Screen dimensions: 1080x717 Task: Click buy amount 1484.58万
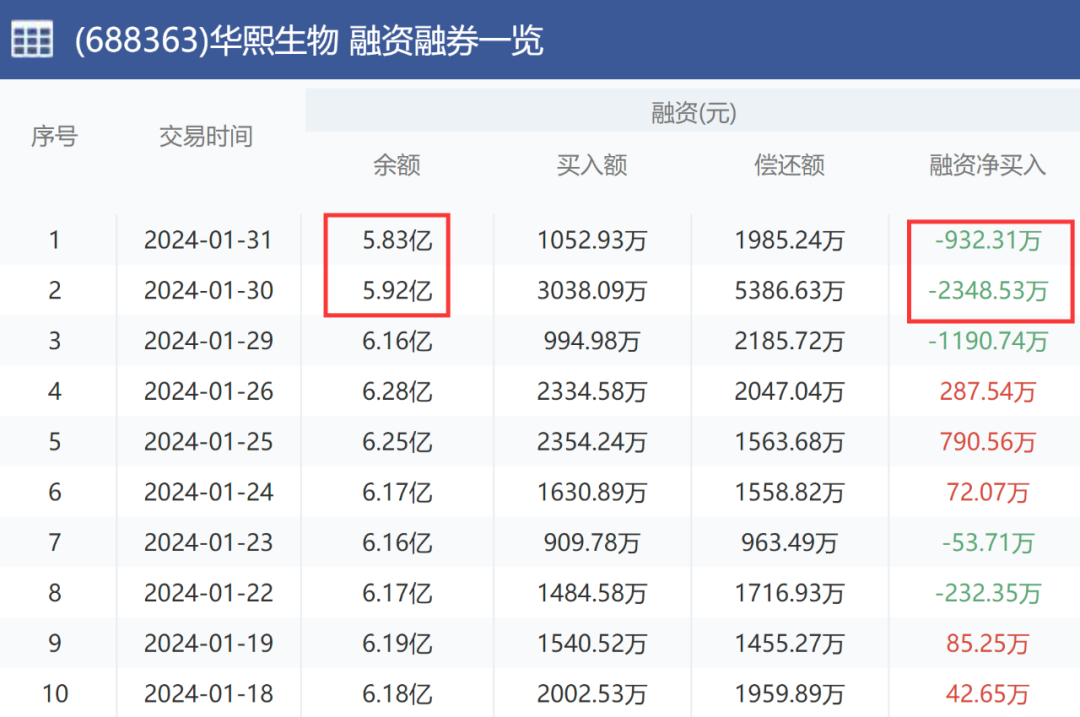[592, 592]
